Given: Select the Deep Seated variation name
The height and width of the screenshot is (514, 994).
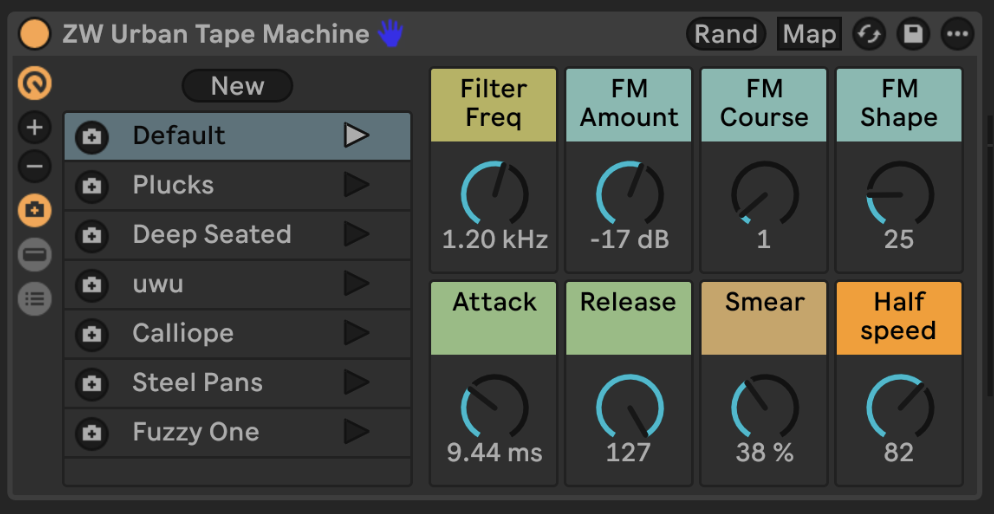Looking at the screenshot, I should (212, 235).
